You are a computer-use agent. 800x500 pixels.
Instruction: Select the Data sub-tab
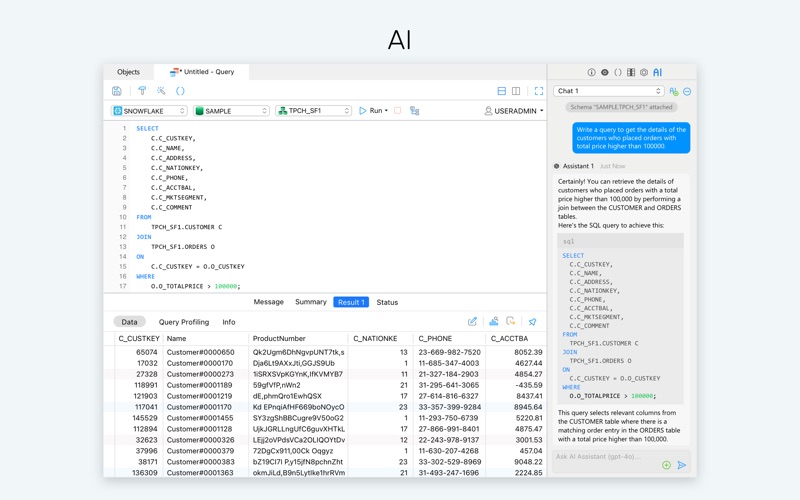pos(129,322)
